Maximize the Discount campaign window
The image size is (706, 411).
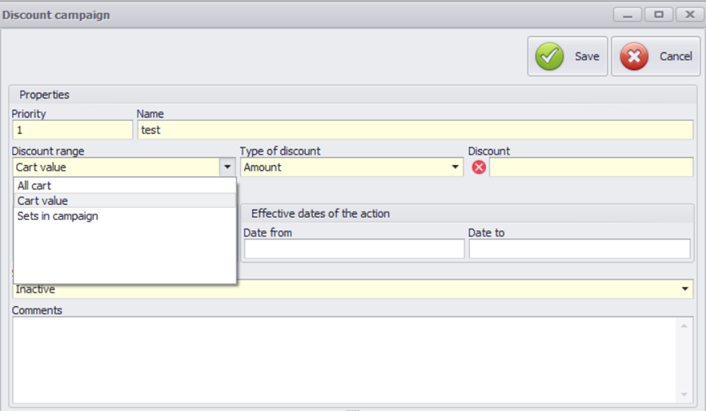[659, 15]
